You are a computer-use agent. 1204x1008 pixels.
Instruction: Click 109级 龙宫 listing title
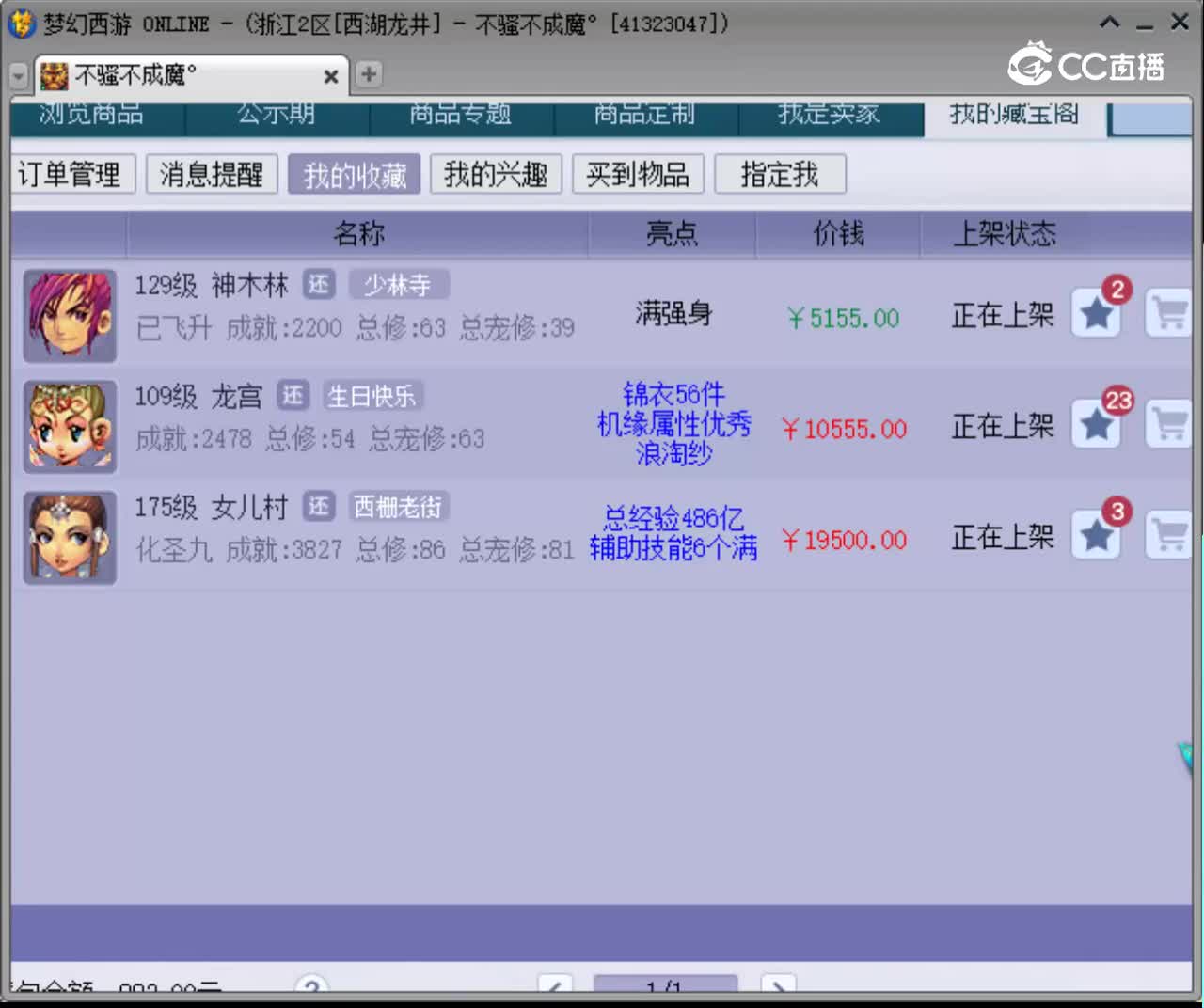198,396
